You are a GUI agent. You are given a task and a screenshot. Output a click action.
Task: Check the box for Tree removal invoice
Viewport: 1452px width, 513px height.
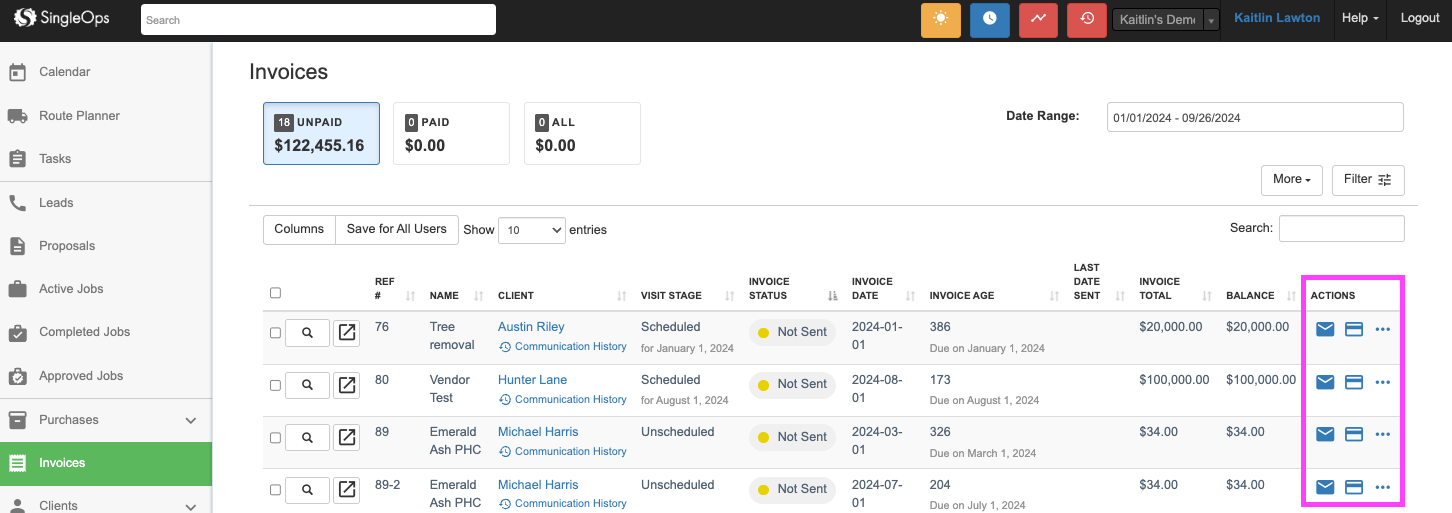click(276, 333)
